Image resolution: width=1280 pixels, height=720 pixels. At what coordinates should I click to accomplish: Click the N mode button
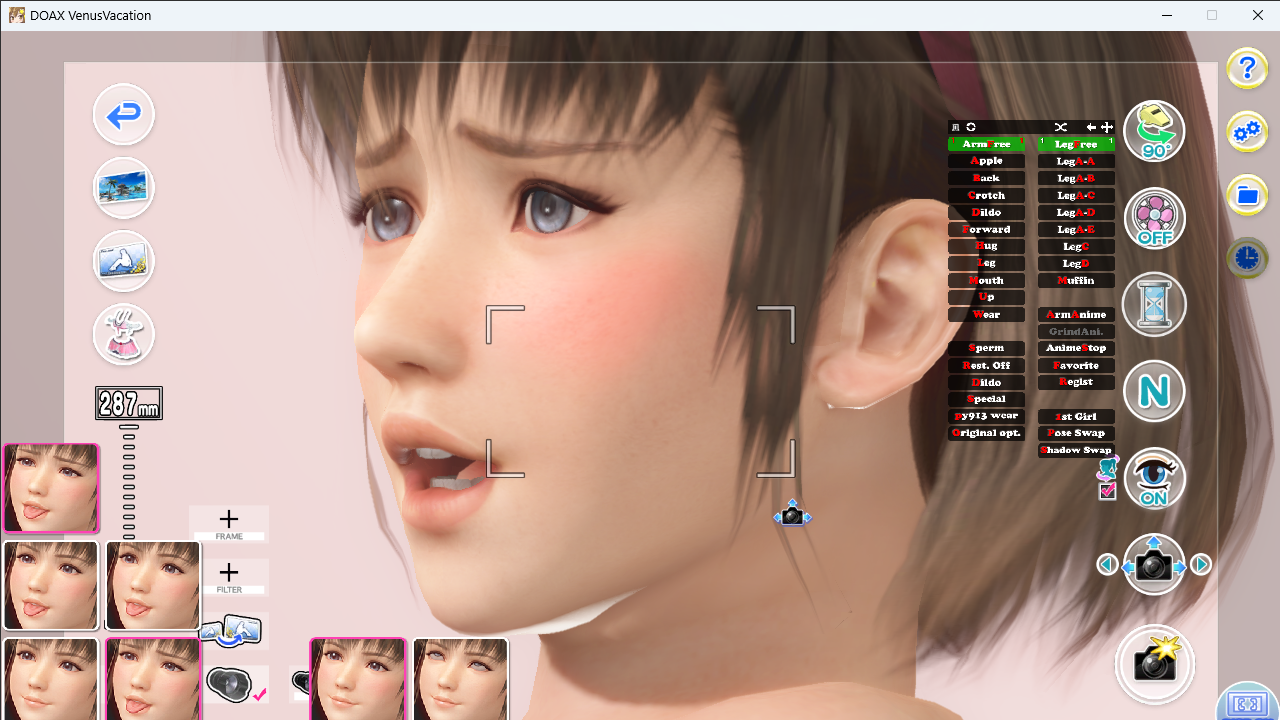[1154, 391]
